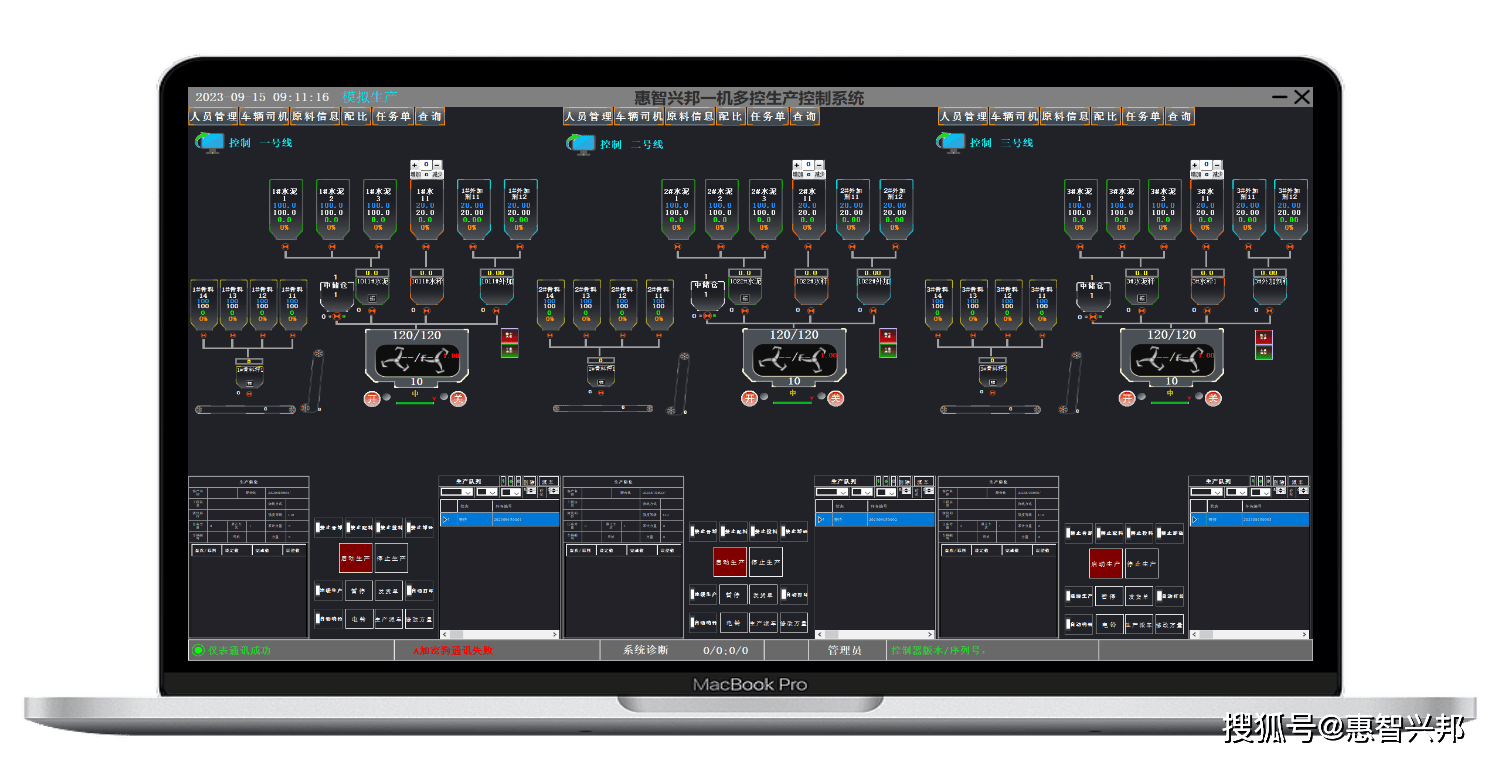Click the line three control monitor icon
The height and width of the screenshot is (761, 1502).
click(950, 143)
